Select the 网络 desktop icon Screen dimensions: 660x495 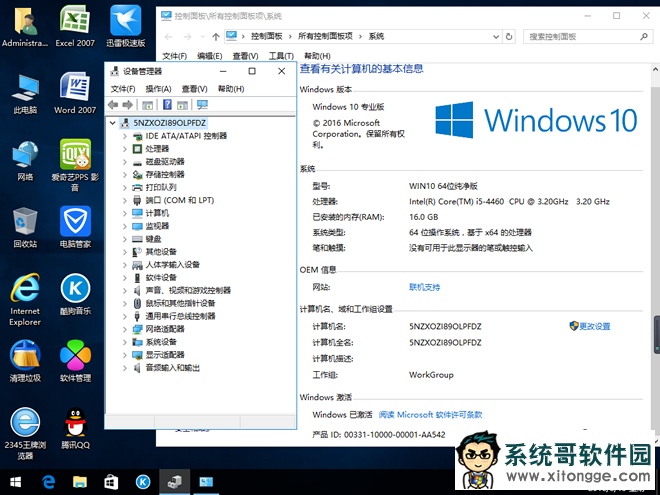pos(25,160)
